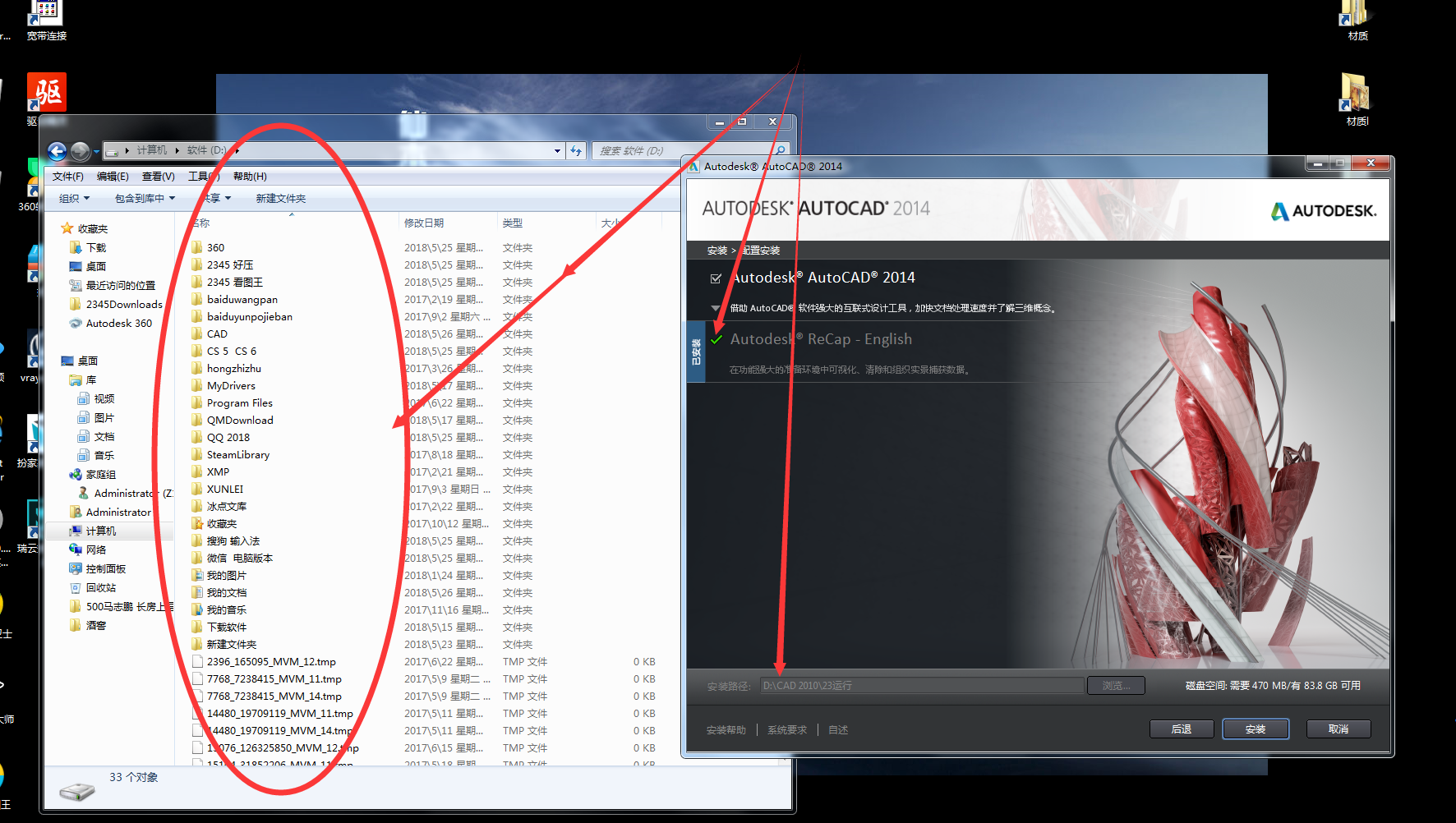Select the 微信 电脑版本 folder
1456x823 pixels.
pyautogui.click(x=239, y=558)
